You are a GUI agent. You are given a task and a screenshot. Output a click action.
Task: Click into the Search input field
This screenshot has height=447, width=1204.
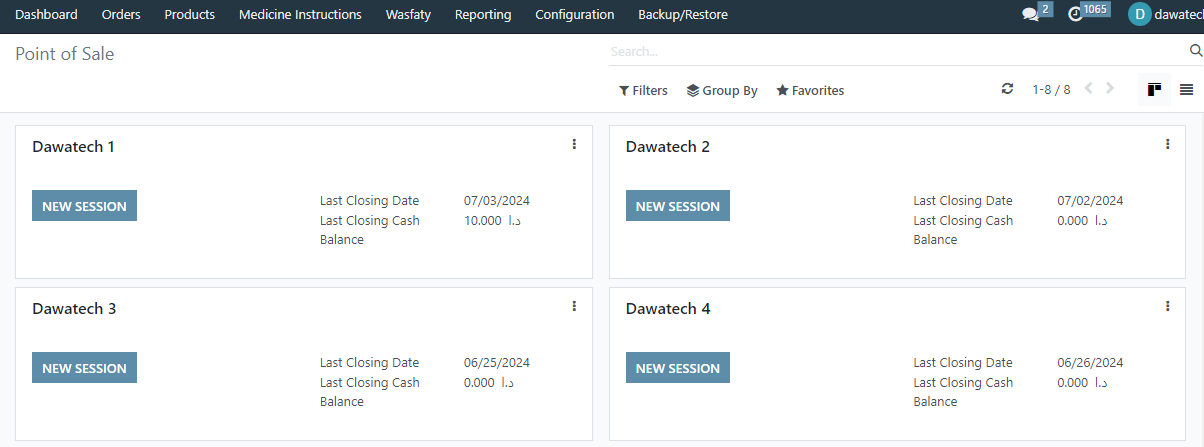[897, 51]
